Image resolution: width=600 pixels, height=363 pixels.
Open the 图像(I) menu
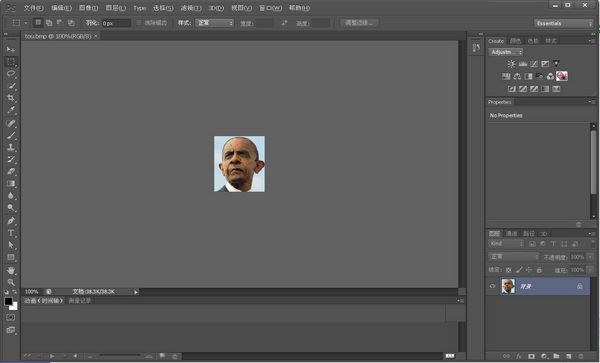(88, 8)
